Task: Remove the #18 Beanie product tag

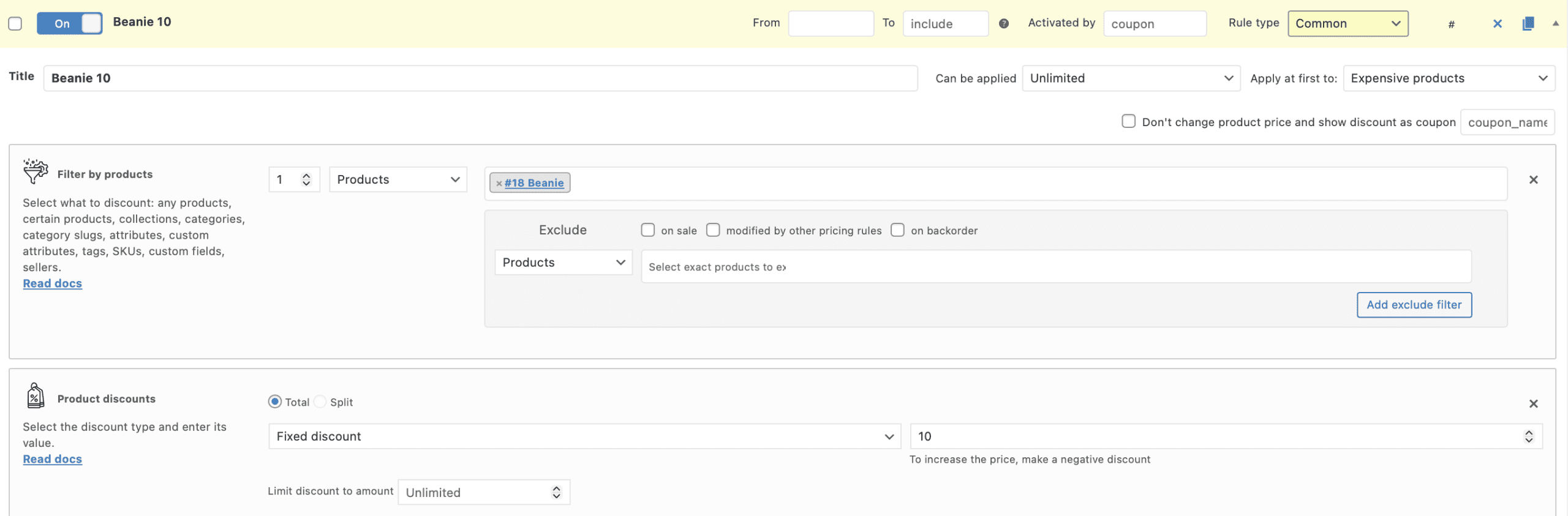Action: point(499,183)
